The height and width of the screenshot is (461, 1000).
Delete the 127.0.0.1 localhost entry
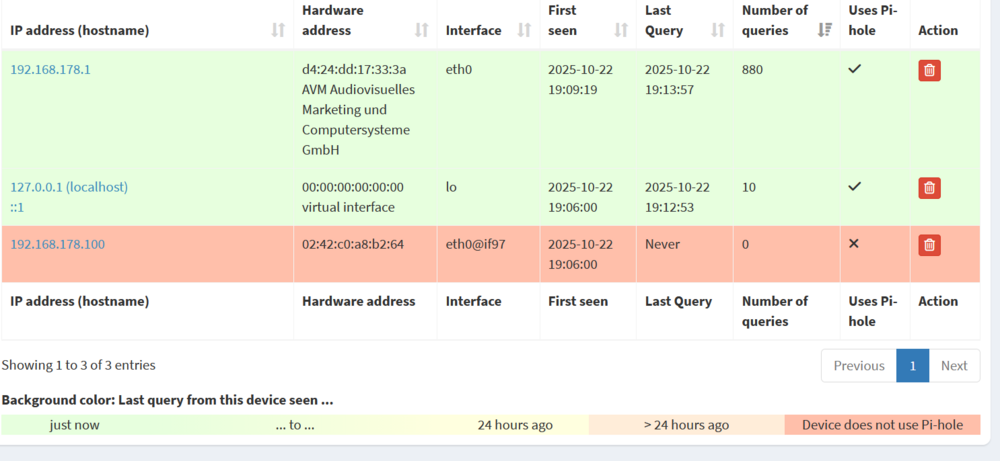coord(929,188)
